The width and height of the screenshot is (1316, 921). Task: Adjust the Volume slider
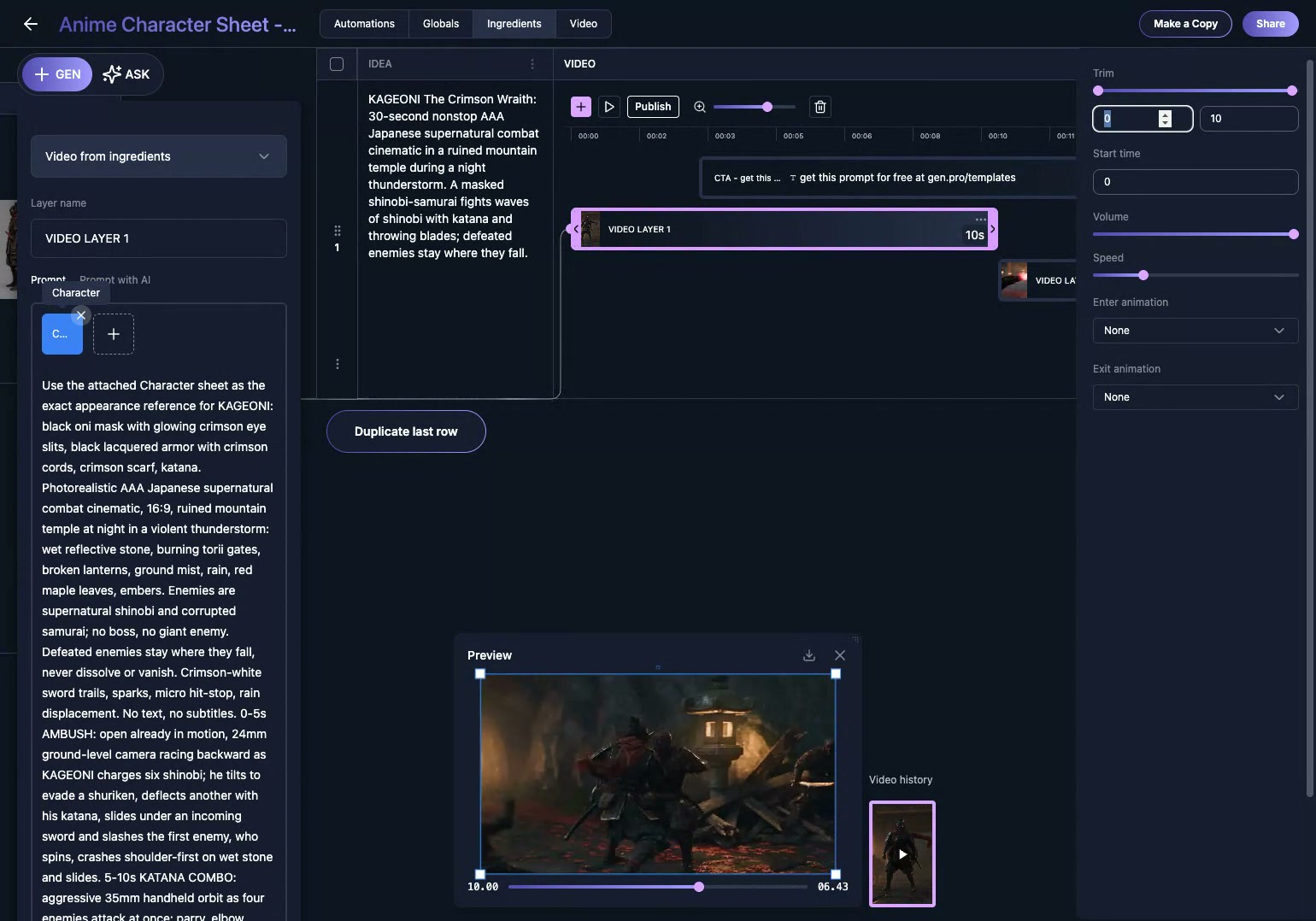pos(1196,234)
